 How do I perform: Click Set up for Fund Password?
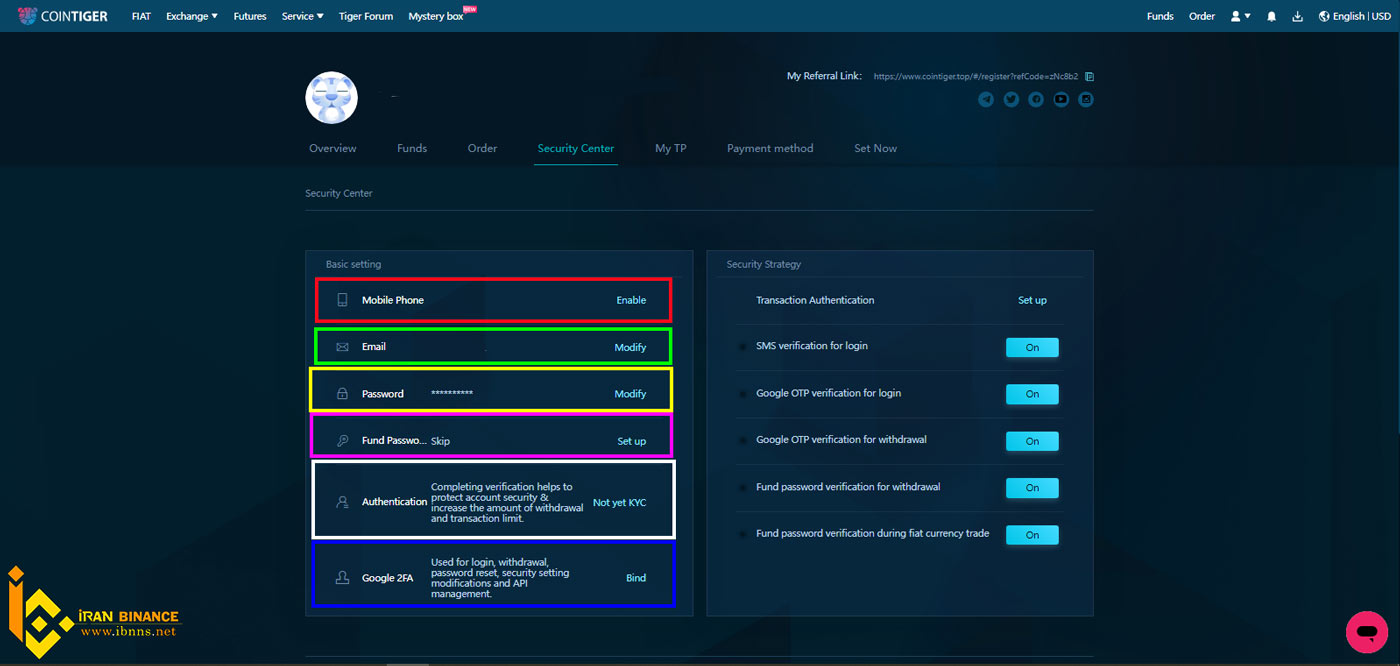click(x=632, y=441)
